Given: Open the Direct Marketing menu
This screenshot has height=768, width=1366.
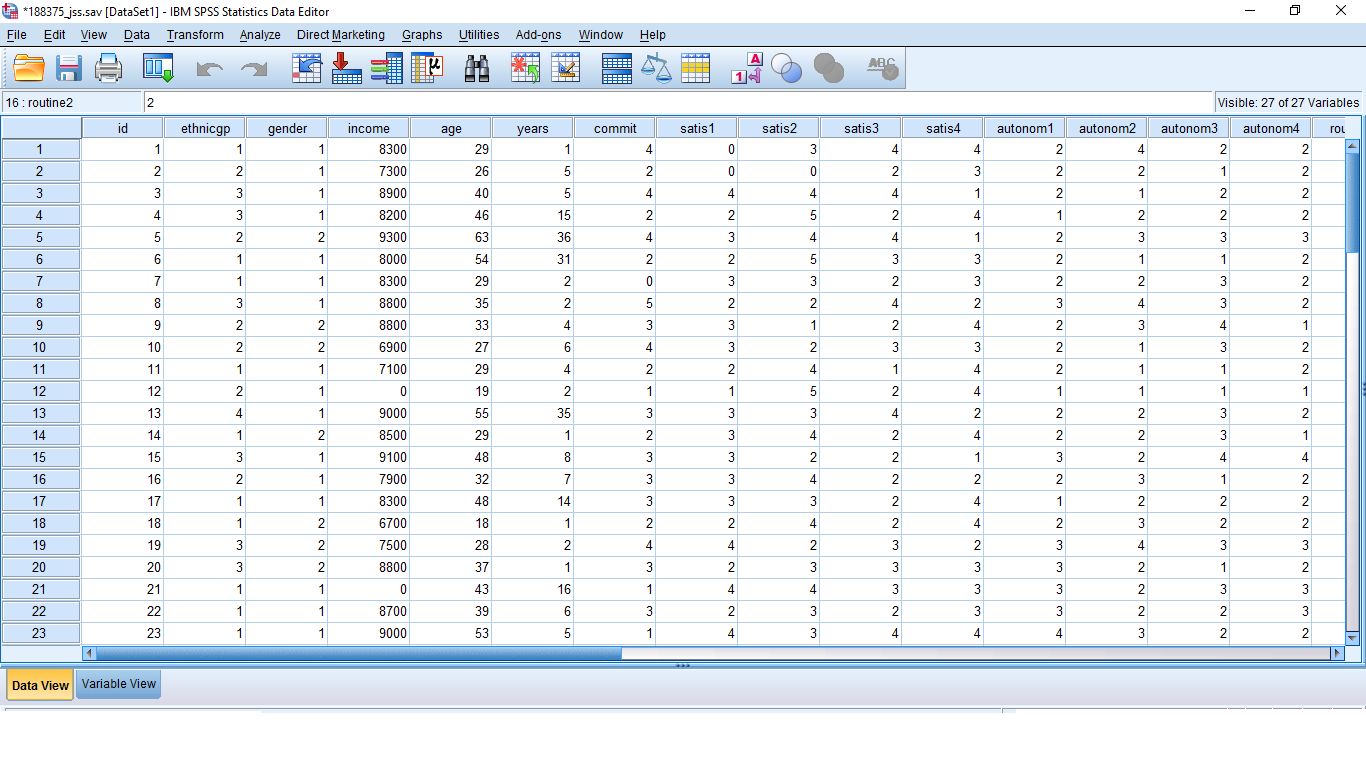Looking at the screenshot, I should (x=341, y=35).
